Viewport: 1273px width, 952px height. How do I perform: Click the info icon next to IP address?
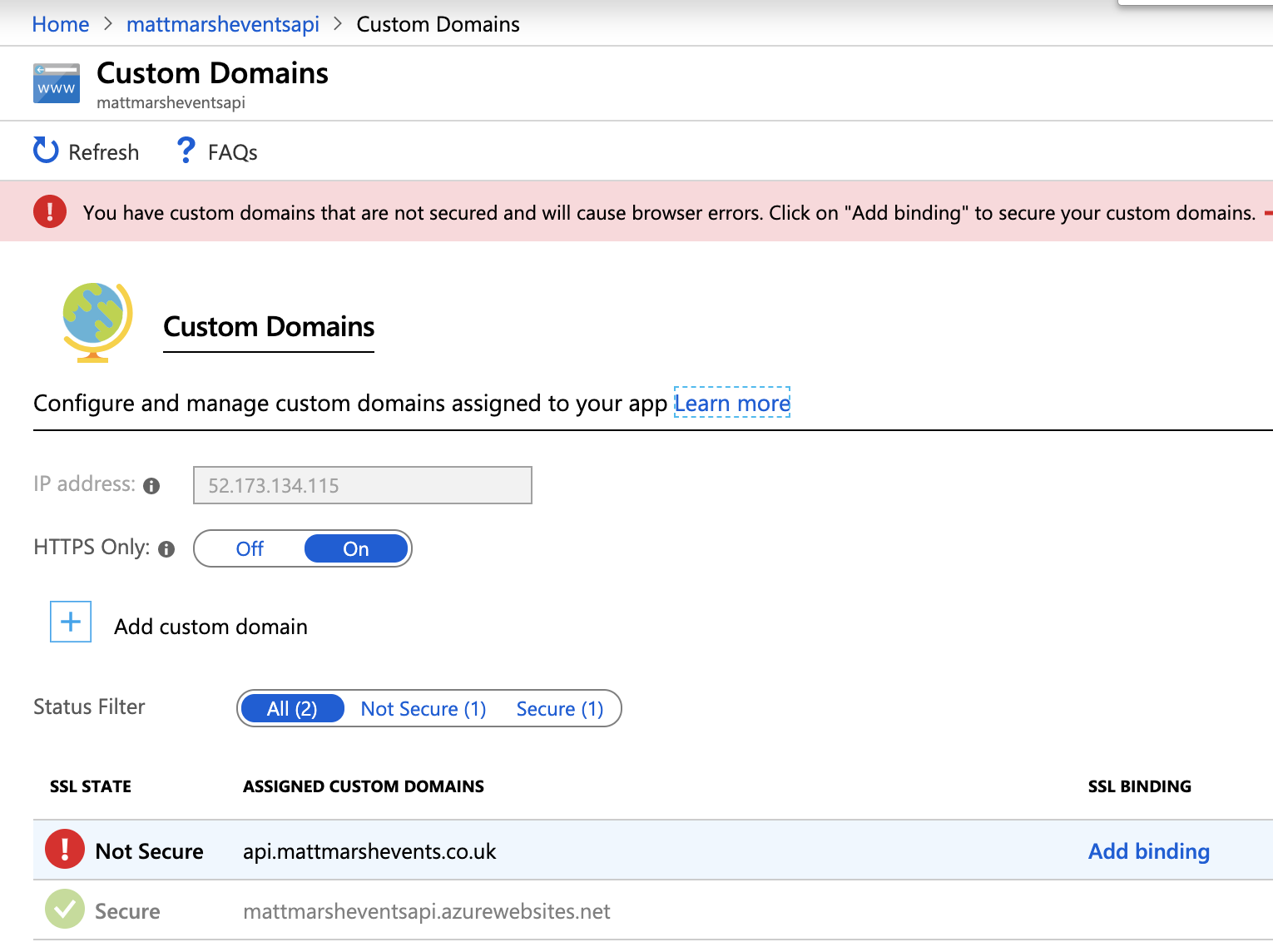(151, 486)
